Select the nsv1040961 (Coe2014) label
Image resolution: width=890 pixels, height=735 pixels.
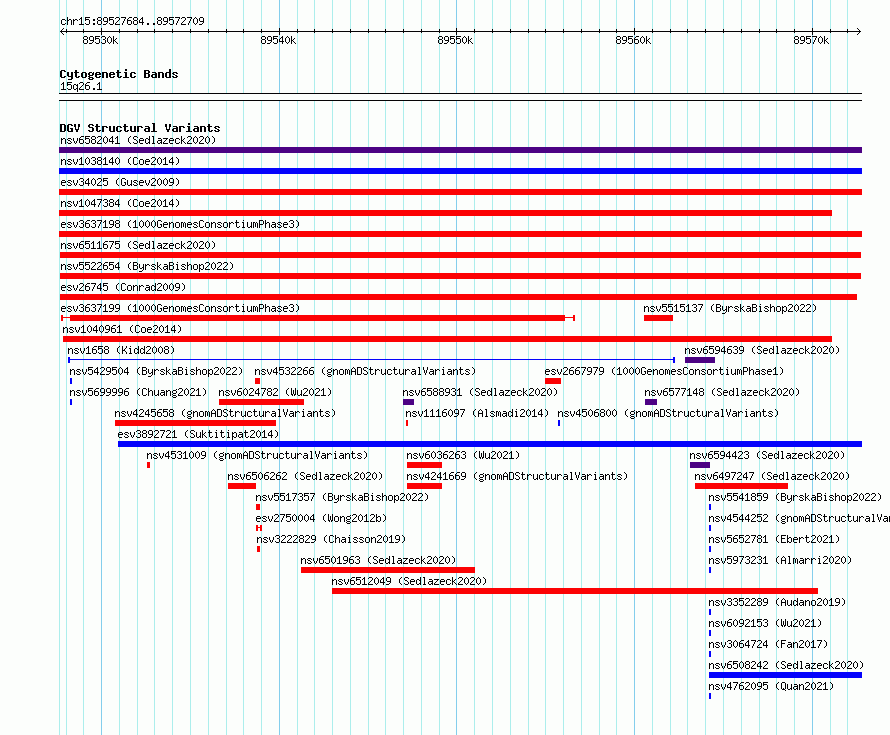(122, 329)
